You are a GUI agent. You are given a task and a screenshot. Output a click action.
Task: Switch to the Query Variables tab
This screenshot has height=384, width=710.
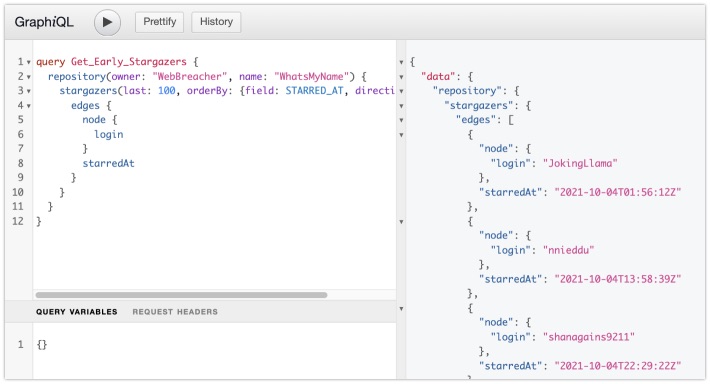[x=77, y=312]
